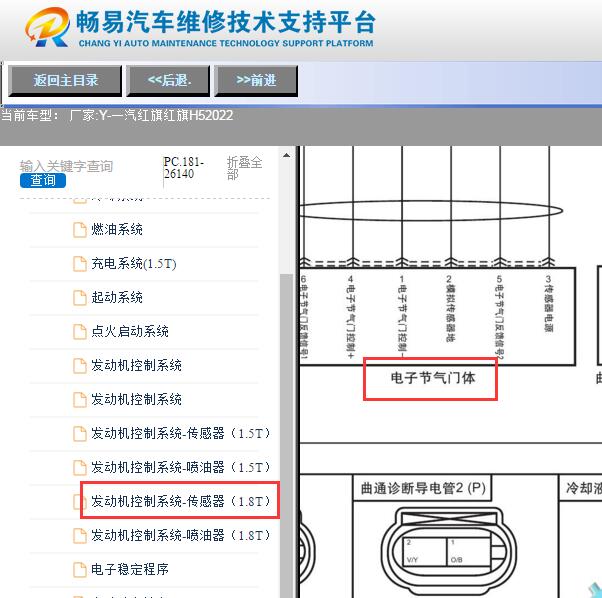Click the blue 查询 search button
The height and width of the screenshot is (598, 602).
pyautogui.click(x=43, y=180)
